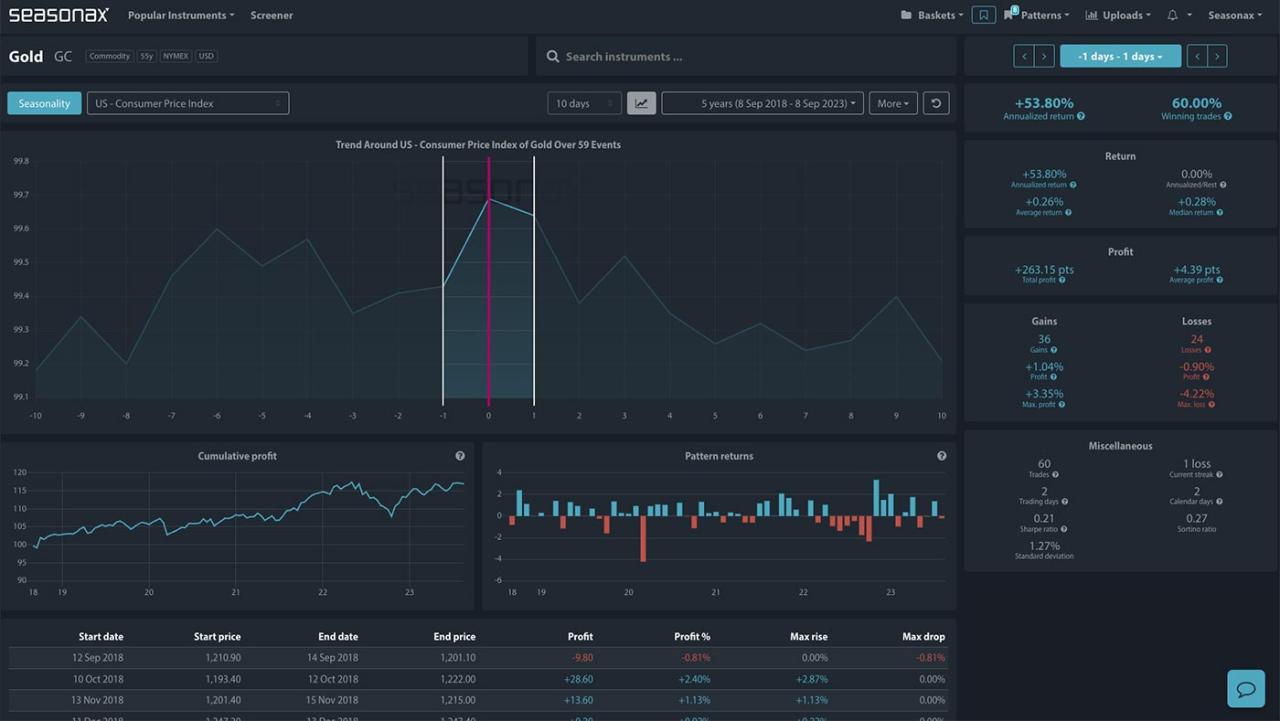
Task: Click the 60.00% winning trades value
Action: (1196, 103)
